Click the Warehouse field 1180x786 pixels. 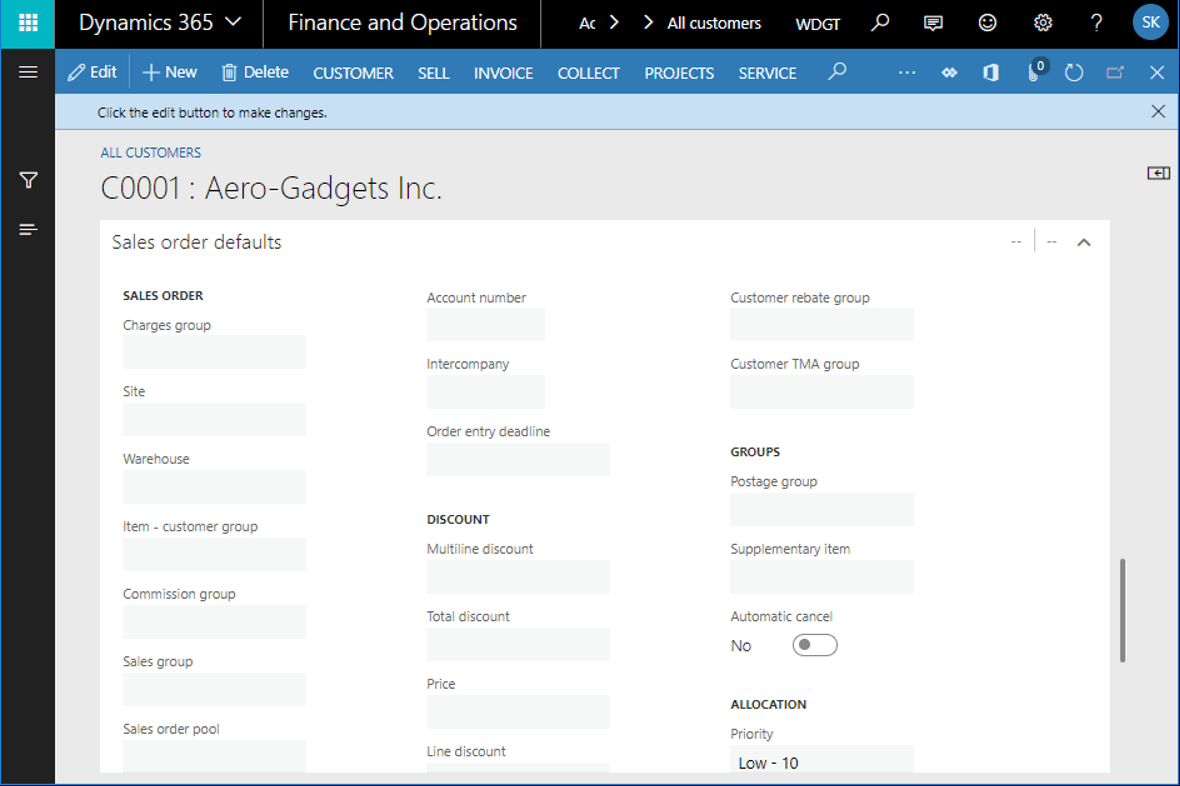(214, 486)
